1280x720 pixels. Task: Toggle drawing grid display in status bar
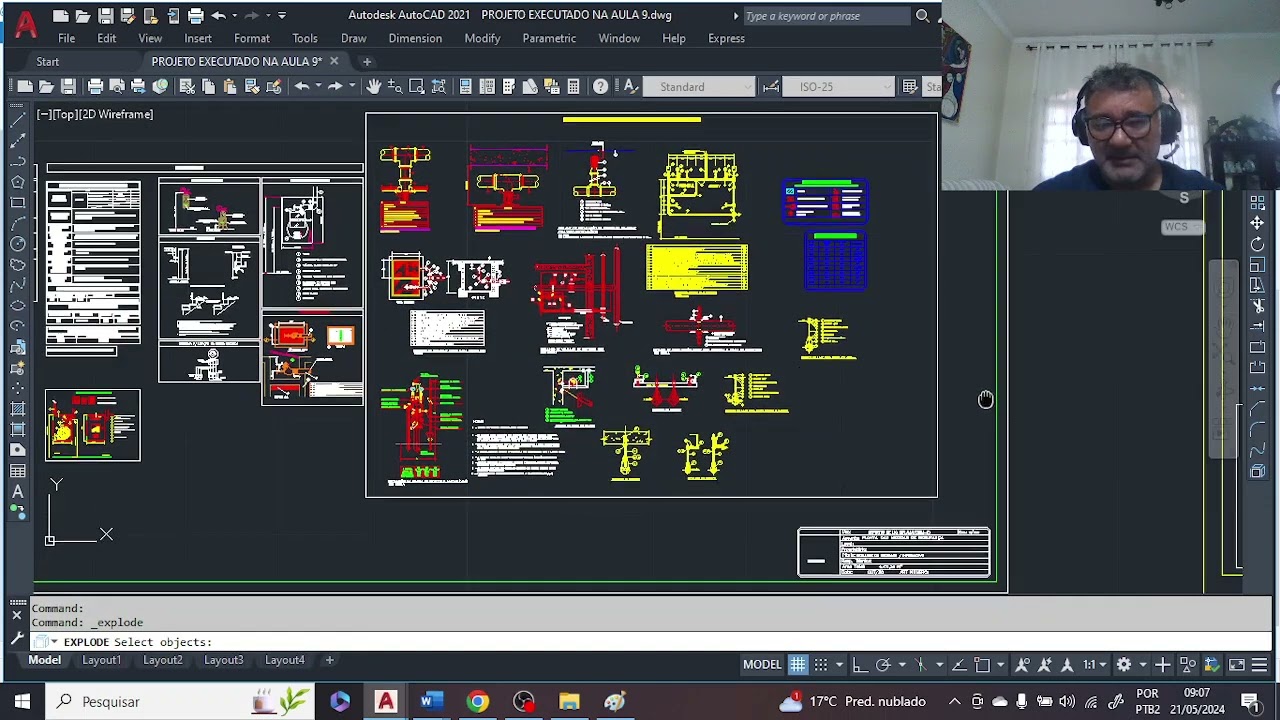[x=798, y=664]
